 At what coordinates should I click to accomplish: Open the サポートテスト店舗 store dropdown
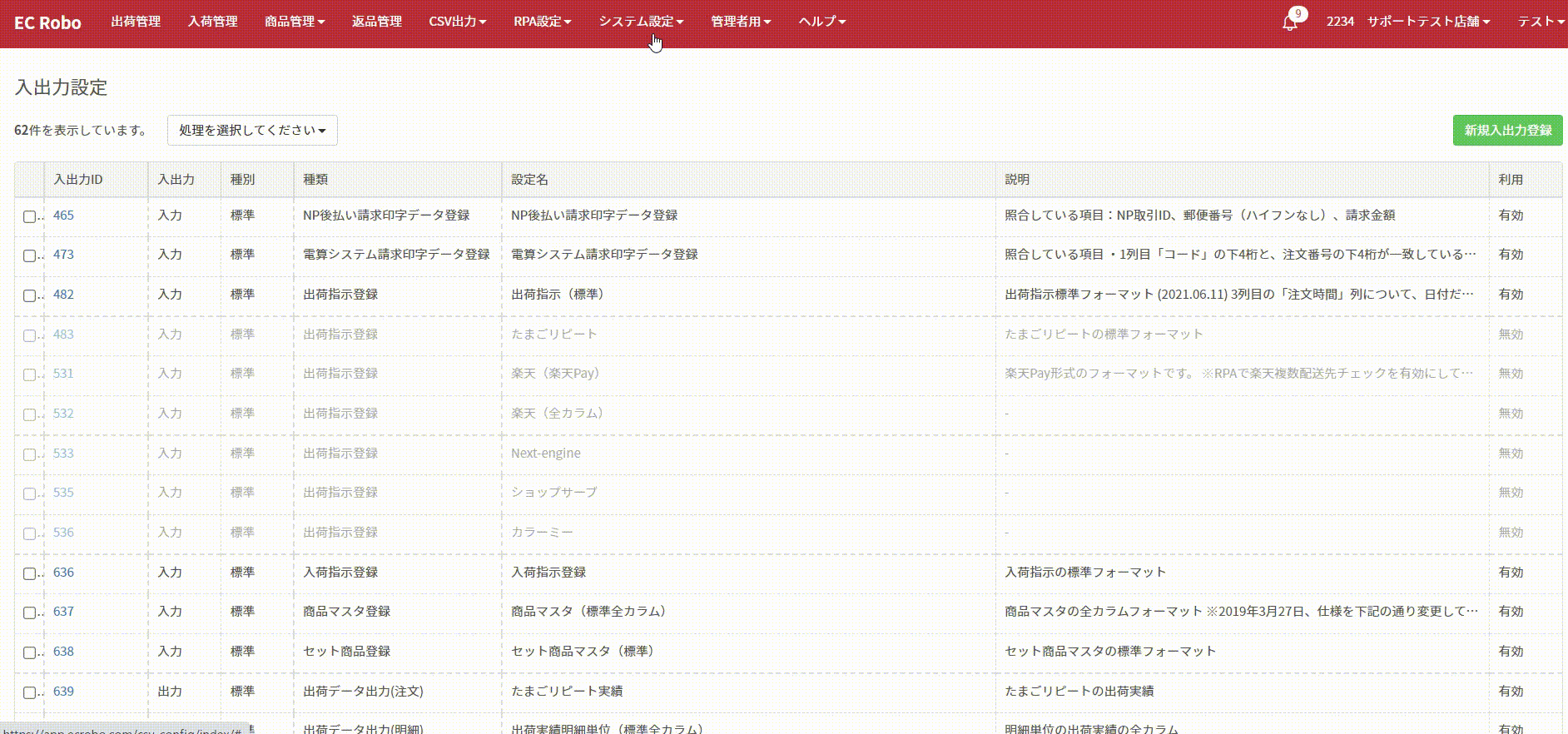[1428, 22]
